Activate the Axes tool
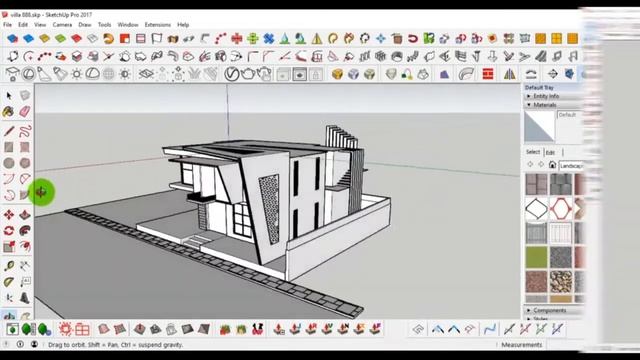Screen dimensions: 640x360 [x=9, y=298]
